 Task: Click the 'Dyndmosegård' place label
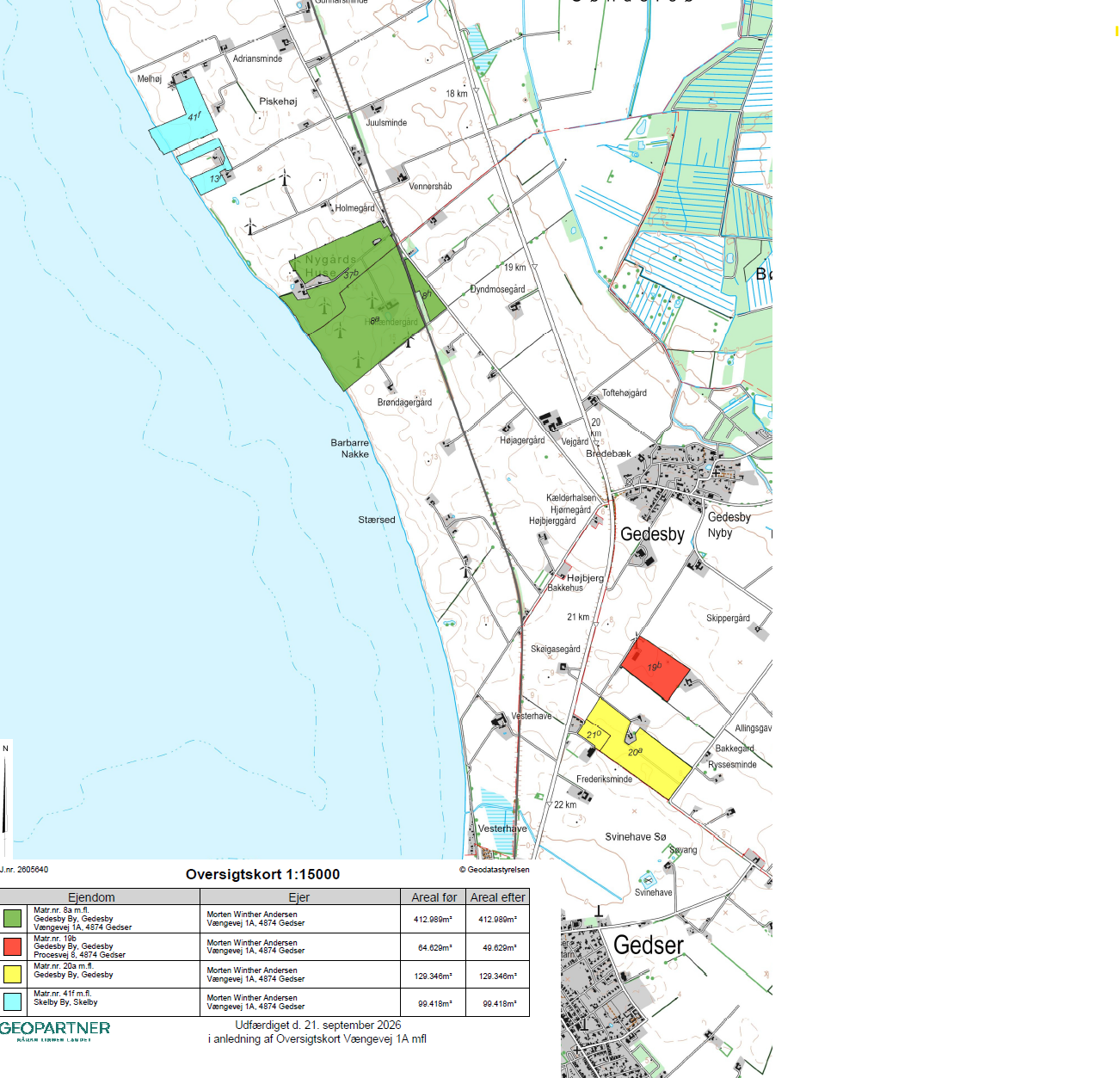497,289
